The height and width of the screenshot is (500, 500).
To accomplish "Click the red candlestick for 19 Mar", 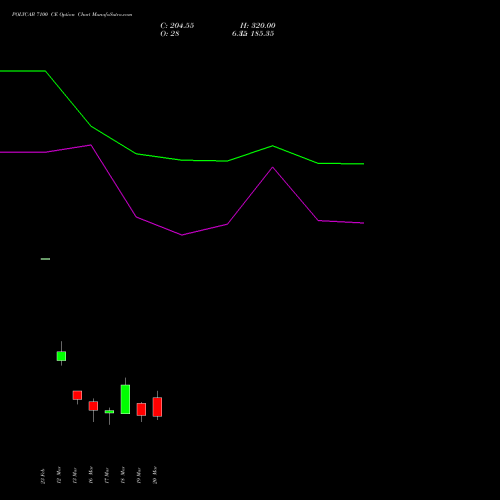I will click(x=141, y=409).
